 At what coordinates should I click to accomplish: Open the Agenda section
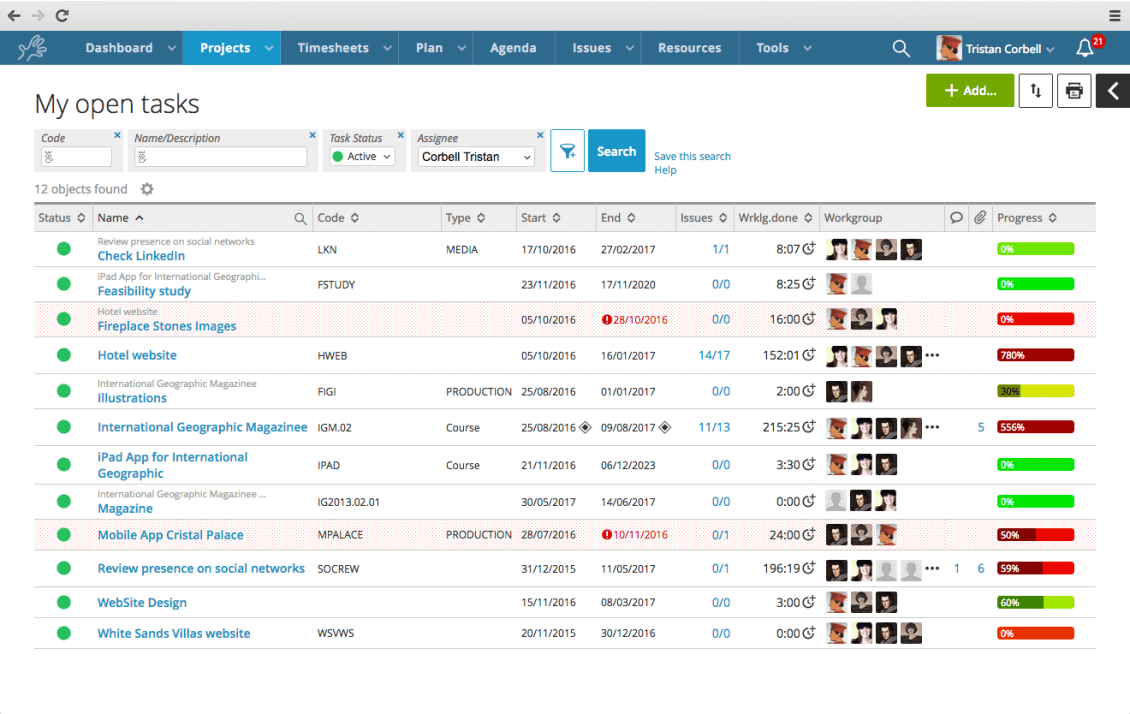pos(513,47)
